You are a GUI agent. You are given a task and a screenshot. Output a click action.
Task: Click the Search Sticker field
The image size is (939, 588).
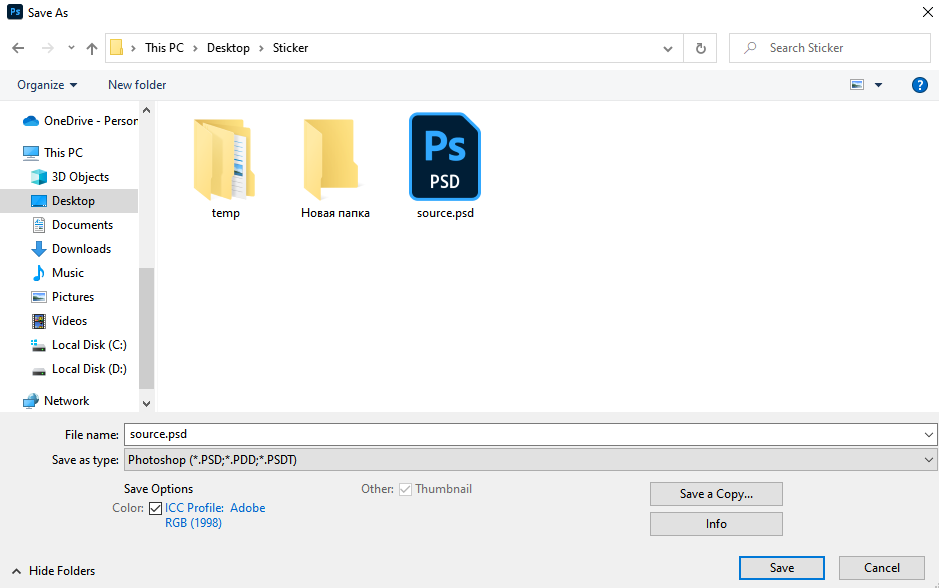click(829, 48)
